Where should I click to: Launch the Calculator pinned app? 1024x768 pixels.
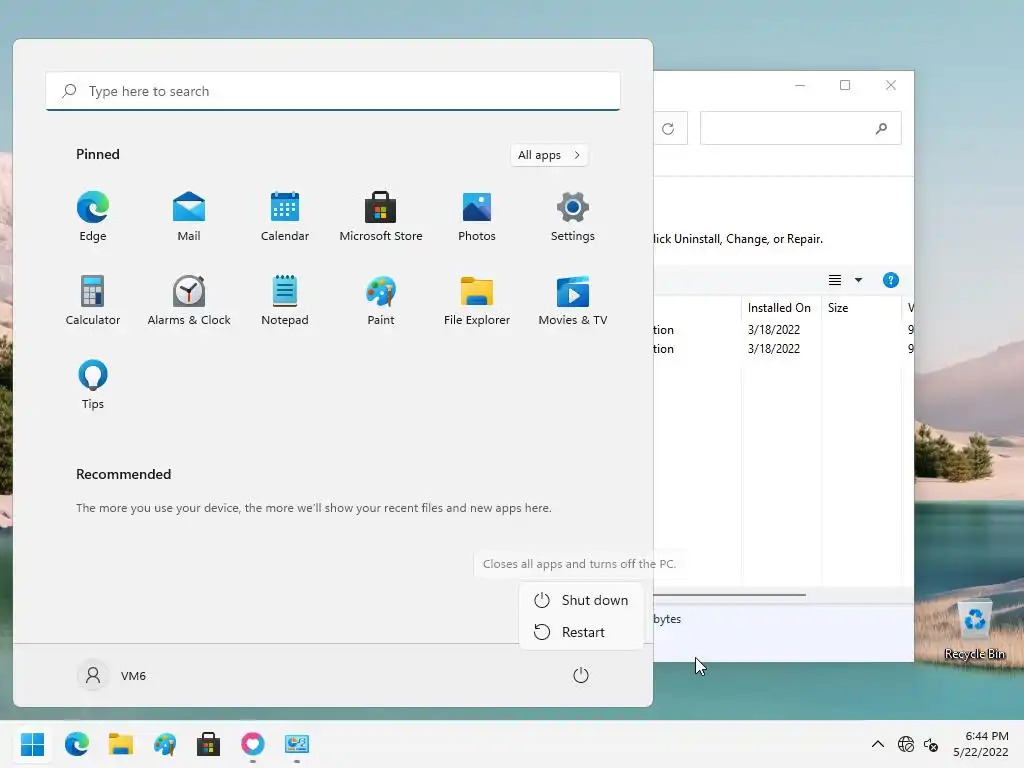(x=93, y=300)
